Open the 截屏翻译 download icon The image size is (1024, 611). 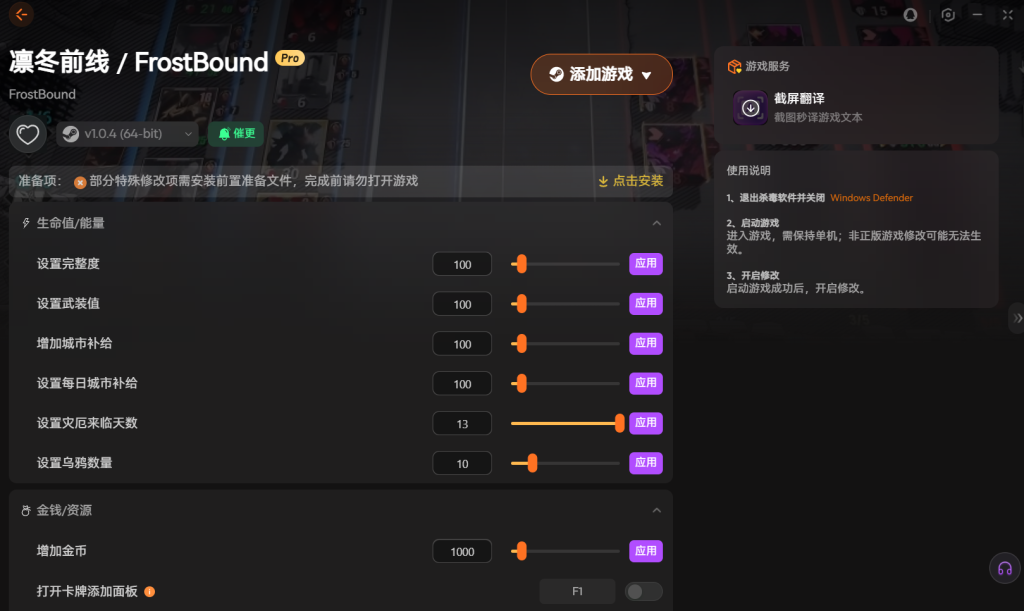750,108
